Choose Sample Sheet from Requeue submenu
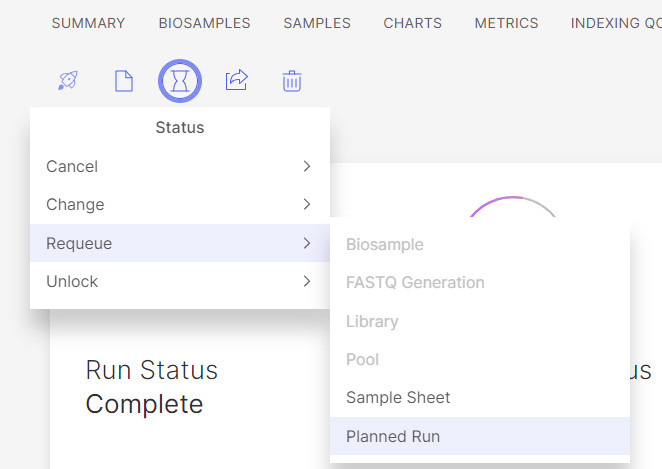The image size is (662, 469). tap(398, 398)
